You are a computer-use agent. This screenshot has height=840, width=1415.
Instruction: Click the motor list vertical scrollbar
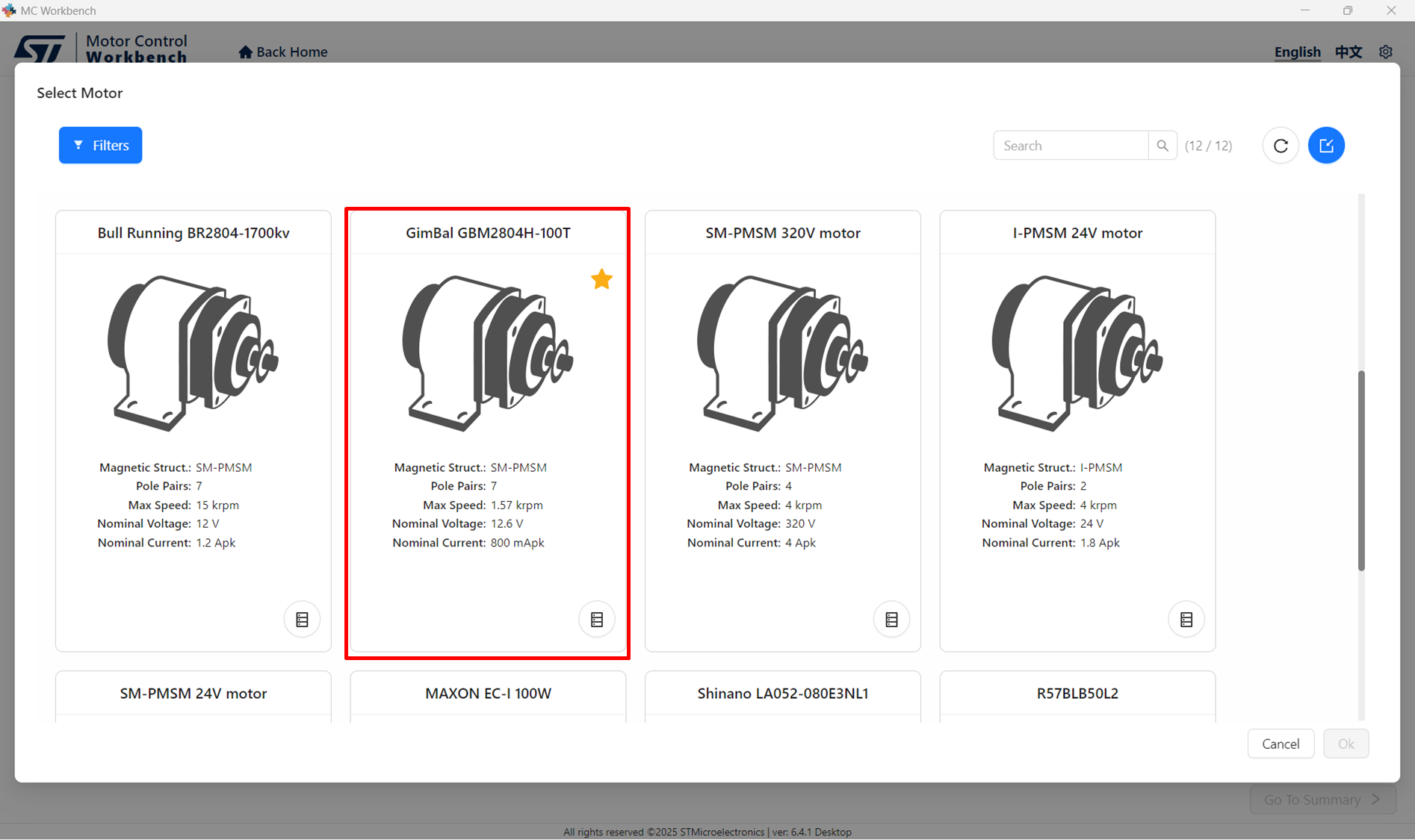pyautogui.click(x=1361, y=470)
